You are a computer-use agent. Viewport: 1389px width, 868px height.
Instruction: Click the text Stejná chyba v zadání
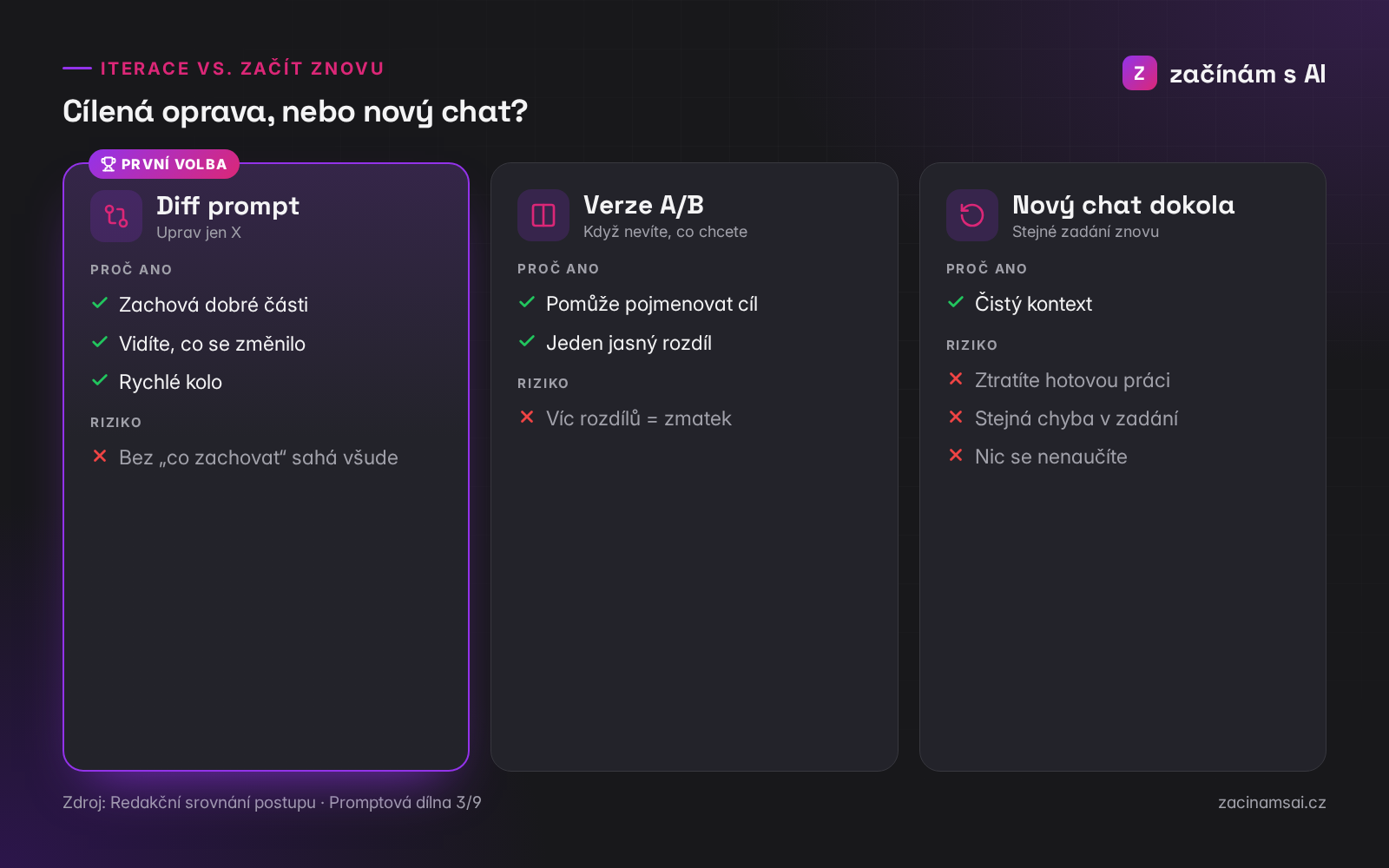1076,418
